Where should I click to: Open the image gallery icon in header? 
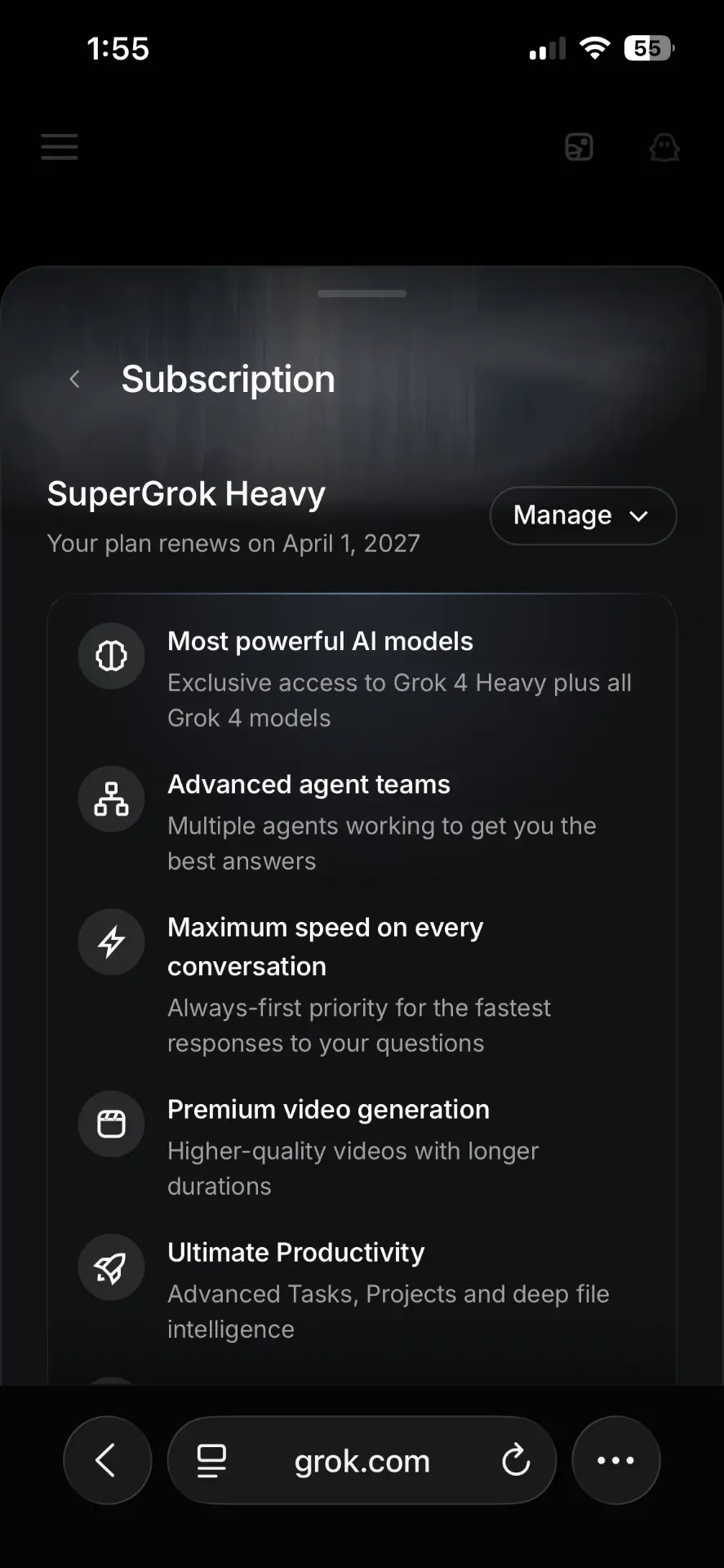pyautogui.click(x=579, y=147)
